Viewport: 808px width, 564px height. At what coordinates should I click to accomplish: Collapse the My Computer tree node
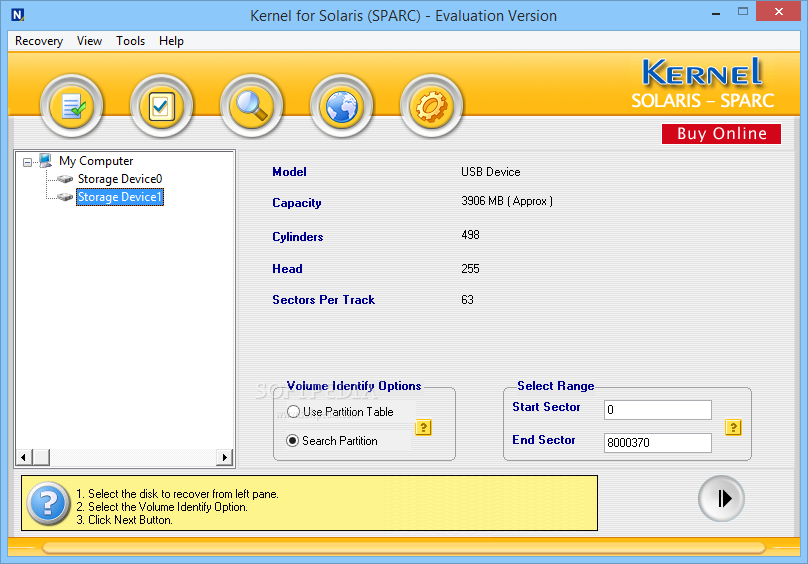click(x=27, y=162)
